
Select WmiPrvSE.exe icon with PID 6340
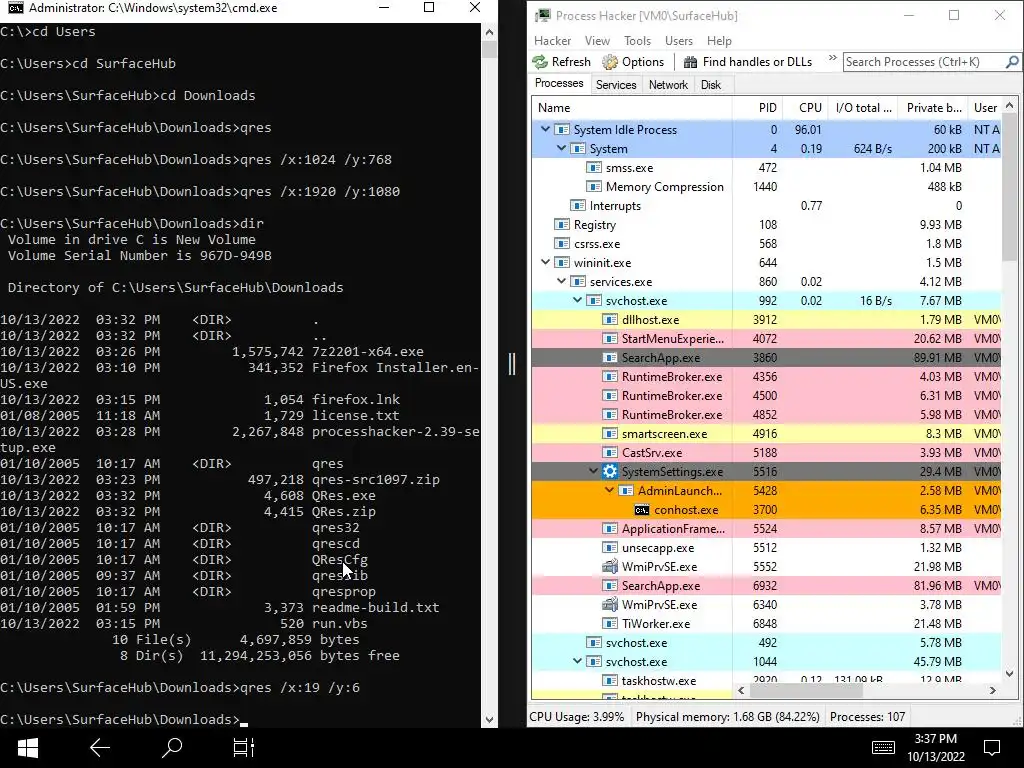tap(610, 605)
